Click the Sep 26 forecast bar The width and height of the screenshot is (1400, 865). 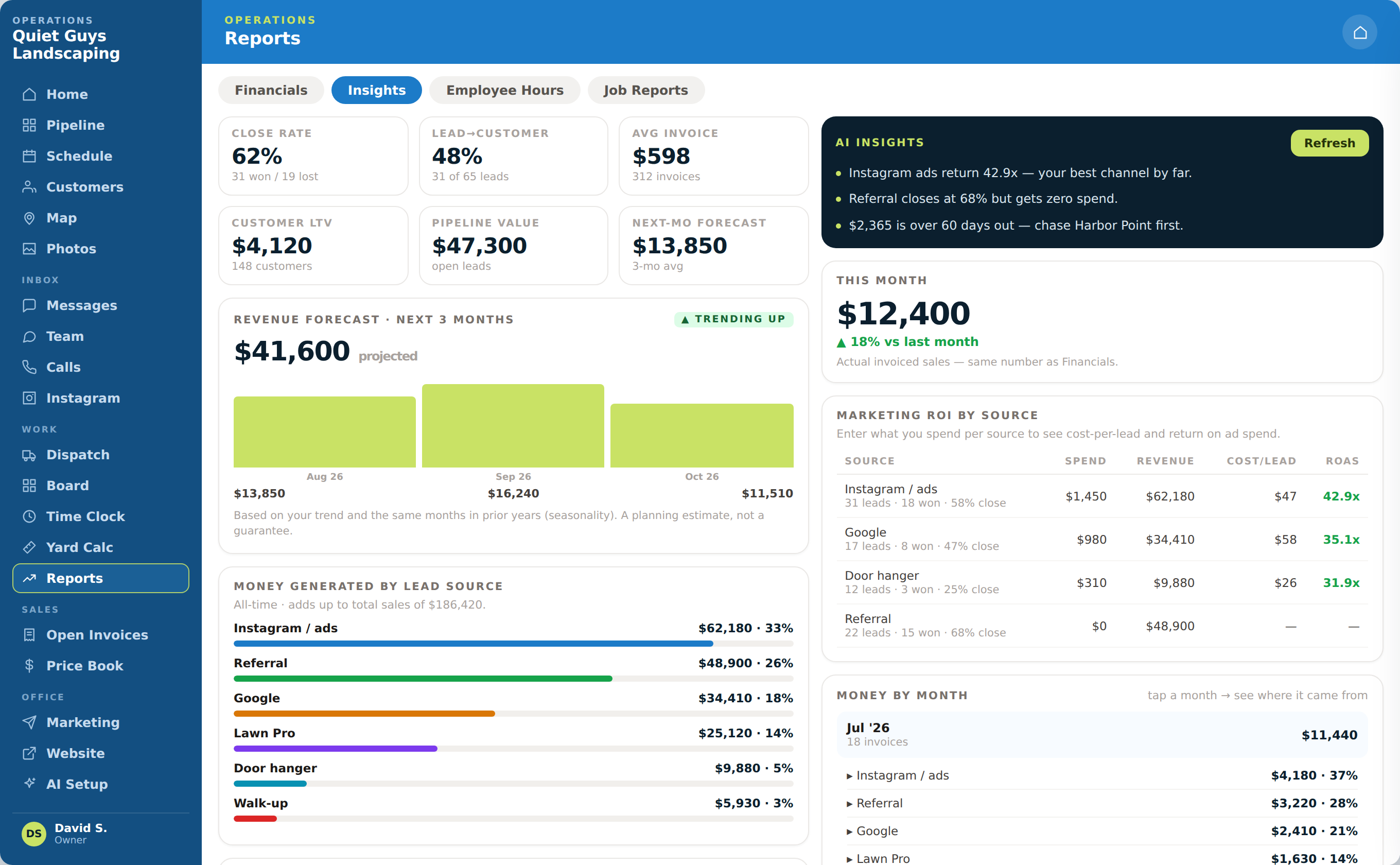[513, 426]
